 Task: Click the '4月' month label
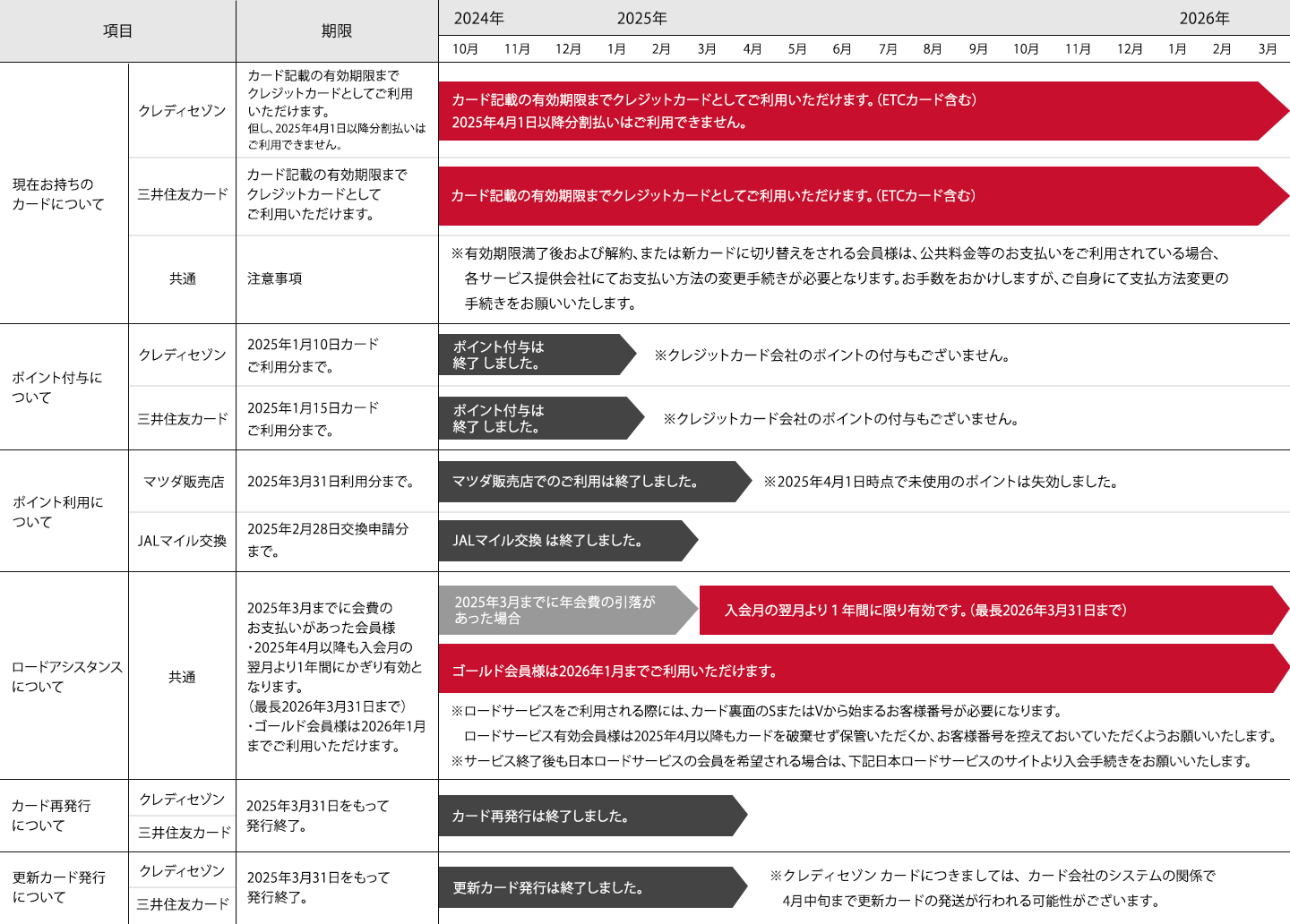(752, 49)
